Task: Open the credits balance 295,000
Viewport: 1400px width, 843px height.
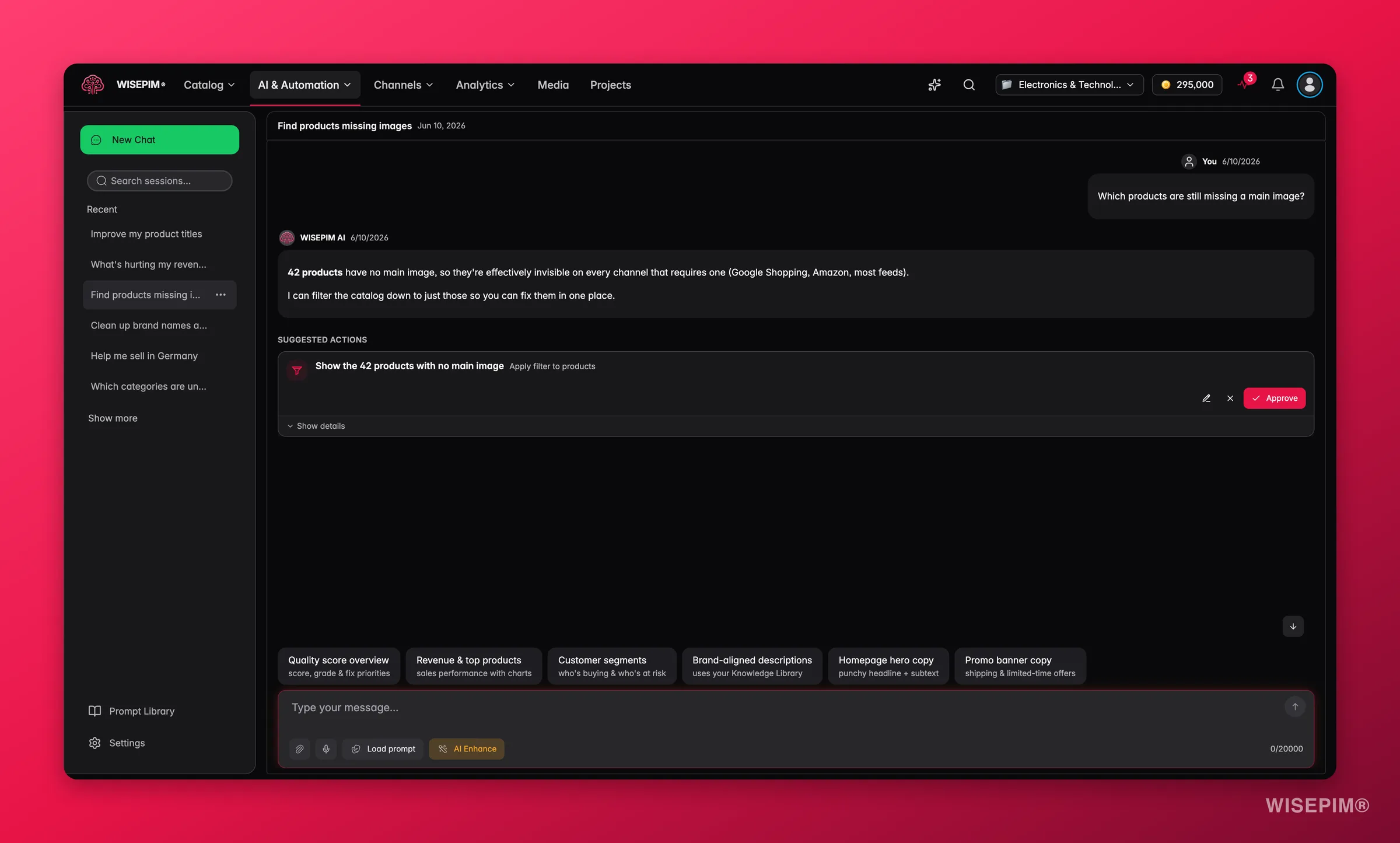Action: 1187,85
